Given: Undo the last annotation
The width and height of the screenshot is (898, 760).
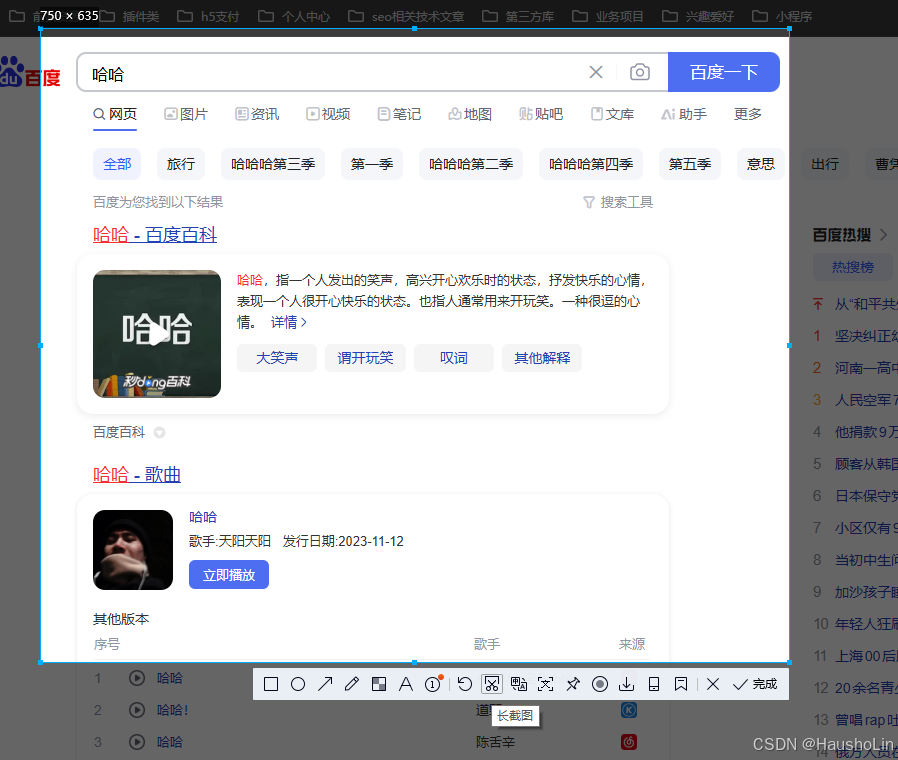Looking at the screenshot, I should coord(464,684).
